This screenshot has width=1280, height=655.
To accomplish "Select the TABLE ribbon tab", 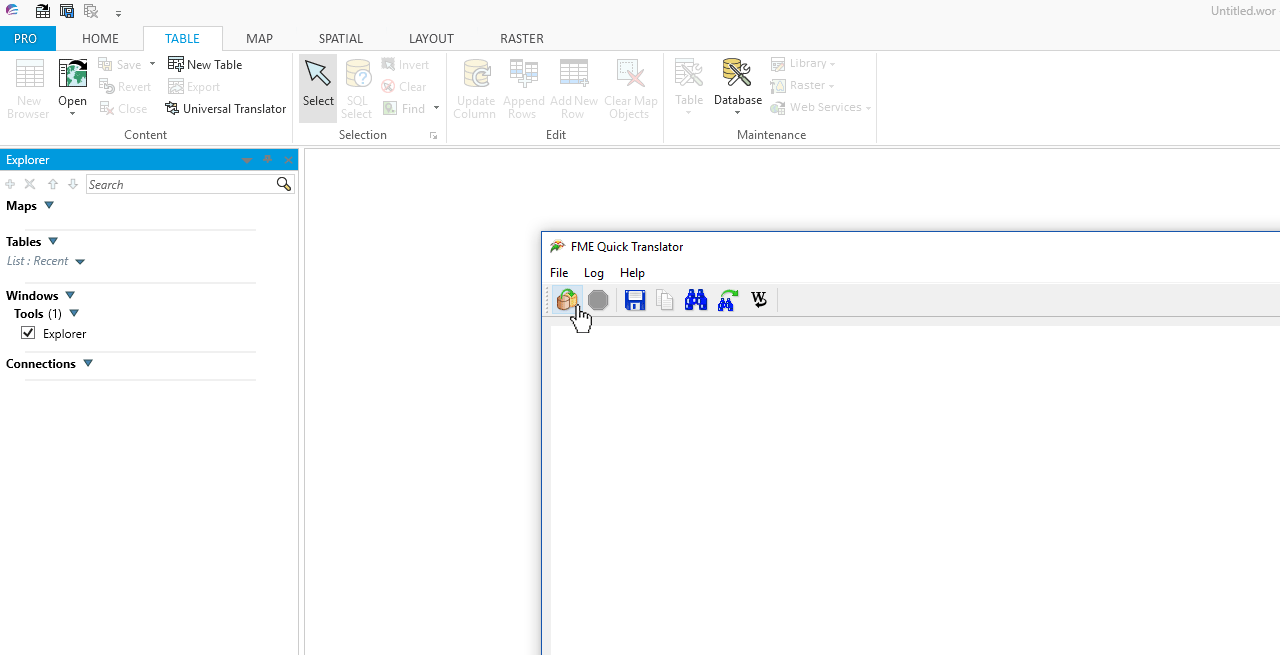I will 182,39.
